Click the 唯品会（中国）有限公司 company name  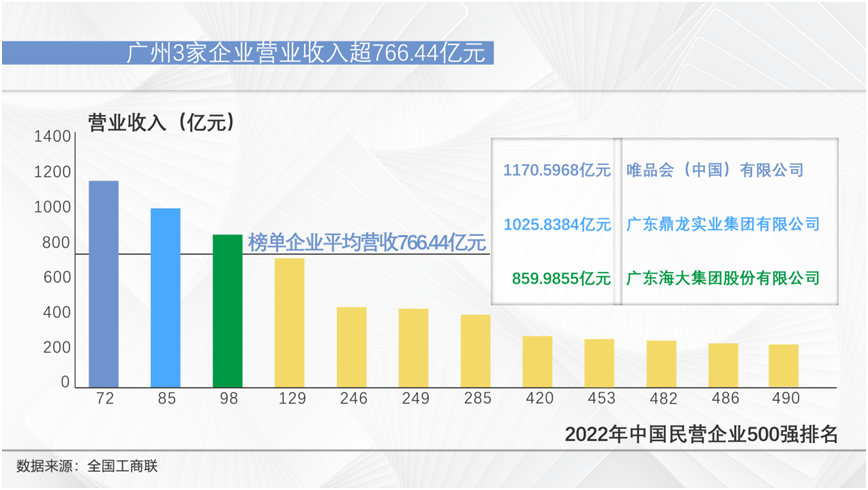click(x=714, y=170)
